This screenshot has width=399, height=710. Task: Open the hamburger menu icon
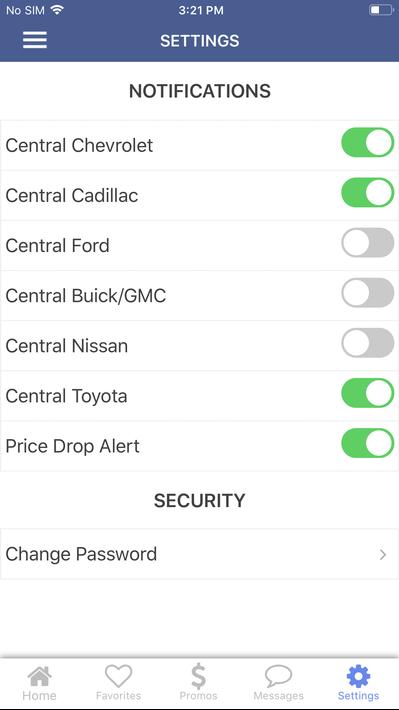[x=35, y=40]
